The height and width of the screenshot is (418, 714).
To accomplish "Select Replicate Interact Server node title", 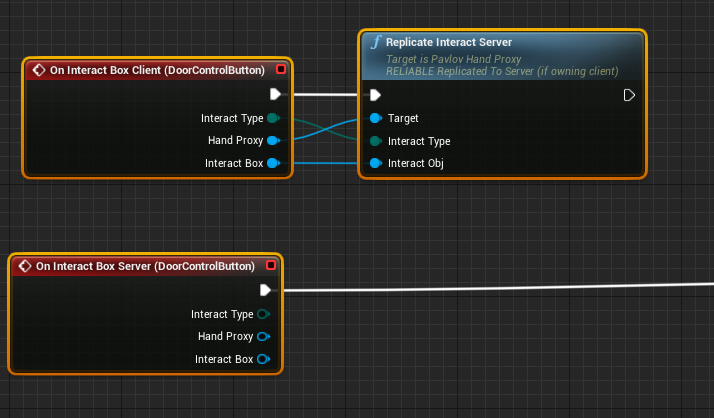I will pos(449,42).
